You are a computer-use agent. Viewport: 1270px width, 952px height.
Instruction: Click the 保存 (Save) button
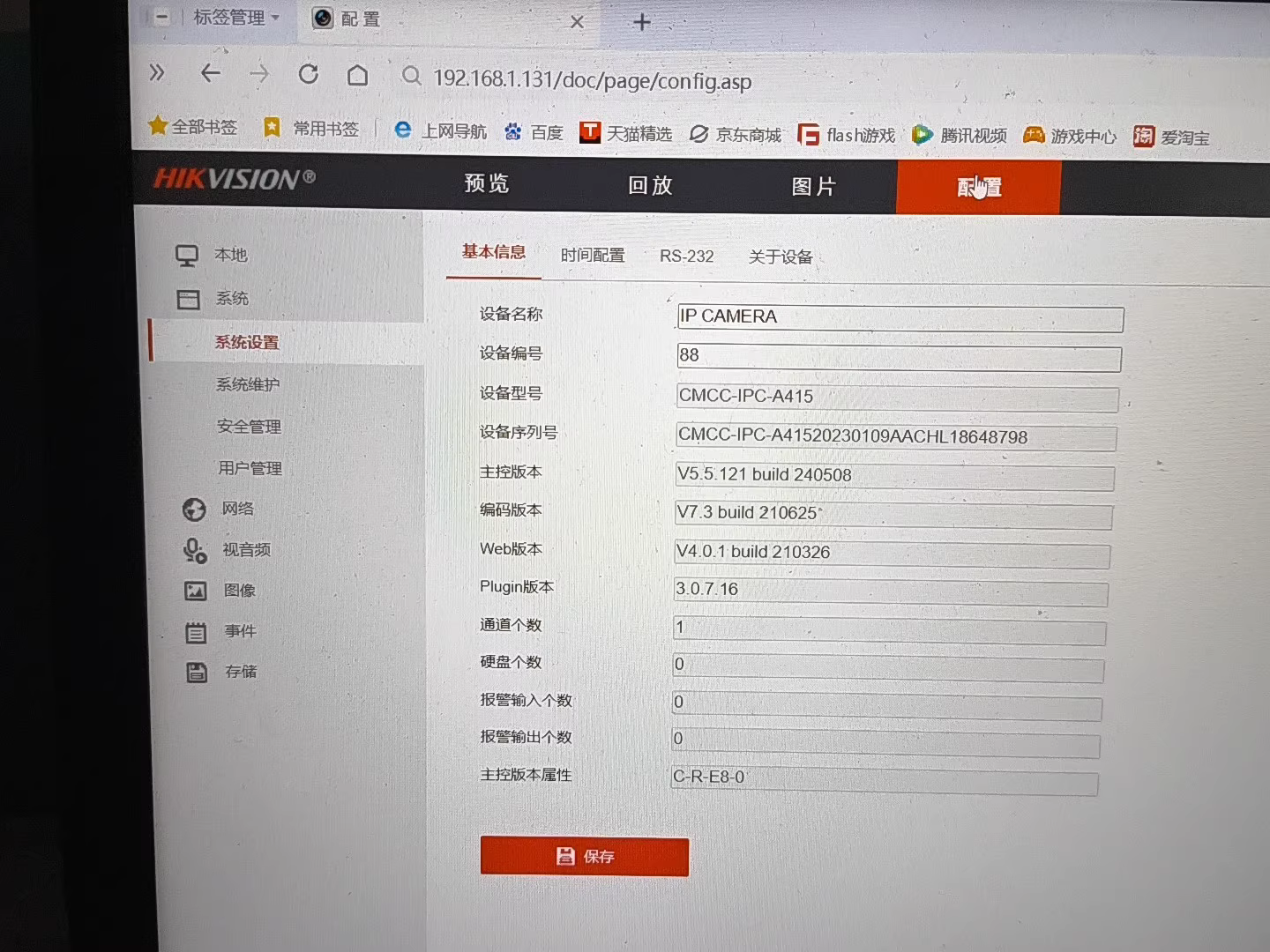pos(584,856)
